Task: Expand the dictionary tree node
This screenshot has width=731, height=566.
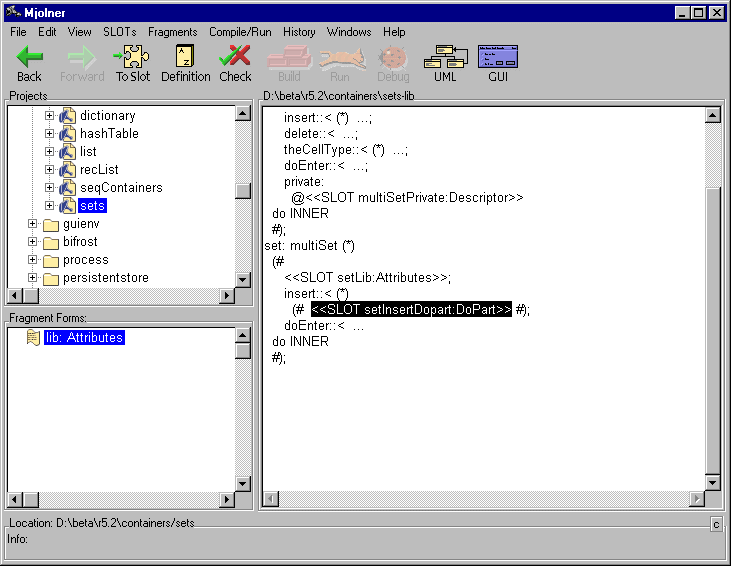Action: tap(50, 116)
